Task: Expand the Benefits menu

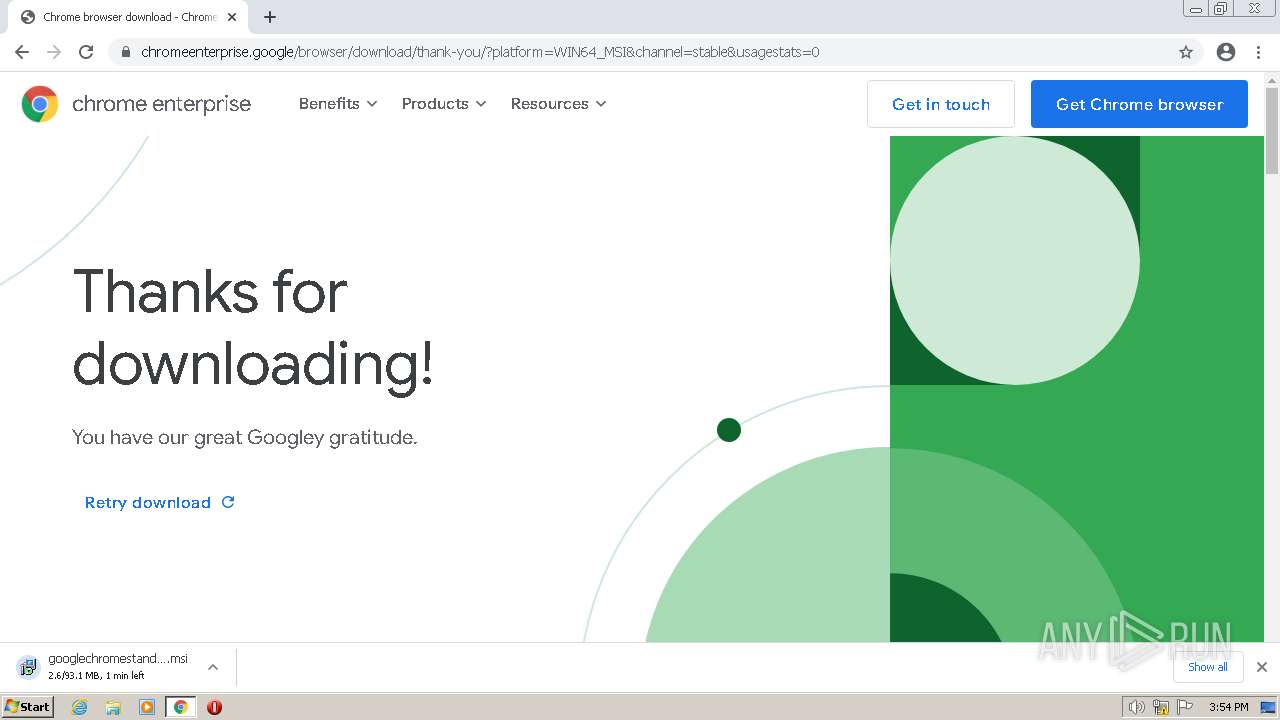Action: click(x=338, y=104)
